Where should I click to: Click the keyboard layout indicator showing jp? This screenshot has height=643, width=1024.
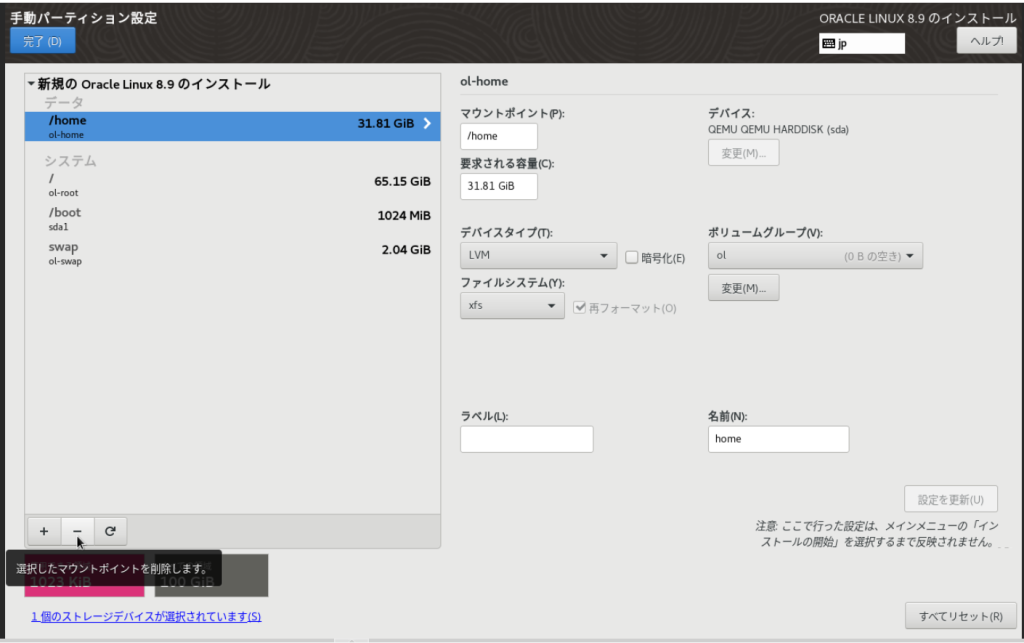(861, 43)
